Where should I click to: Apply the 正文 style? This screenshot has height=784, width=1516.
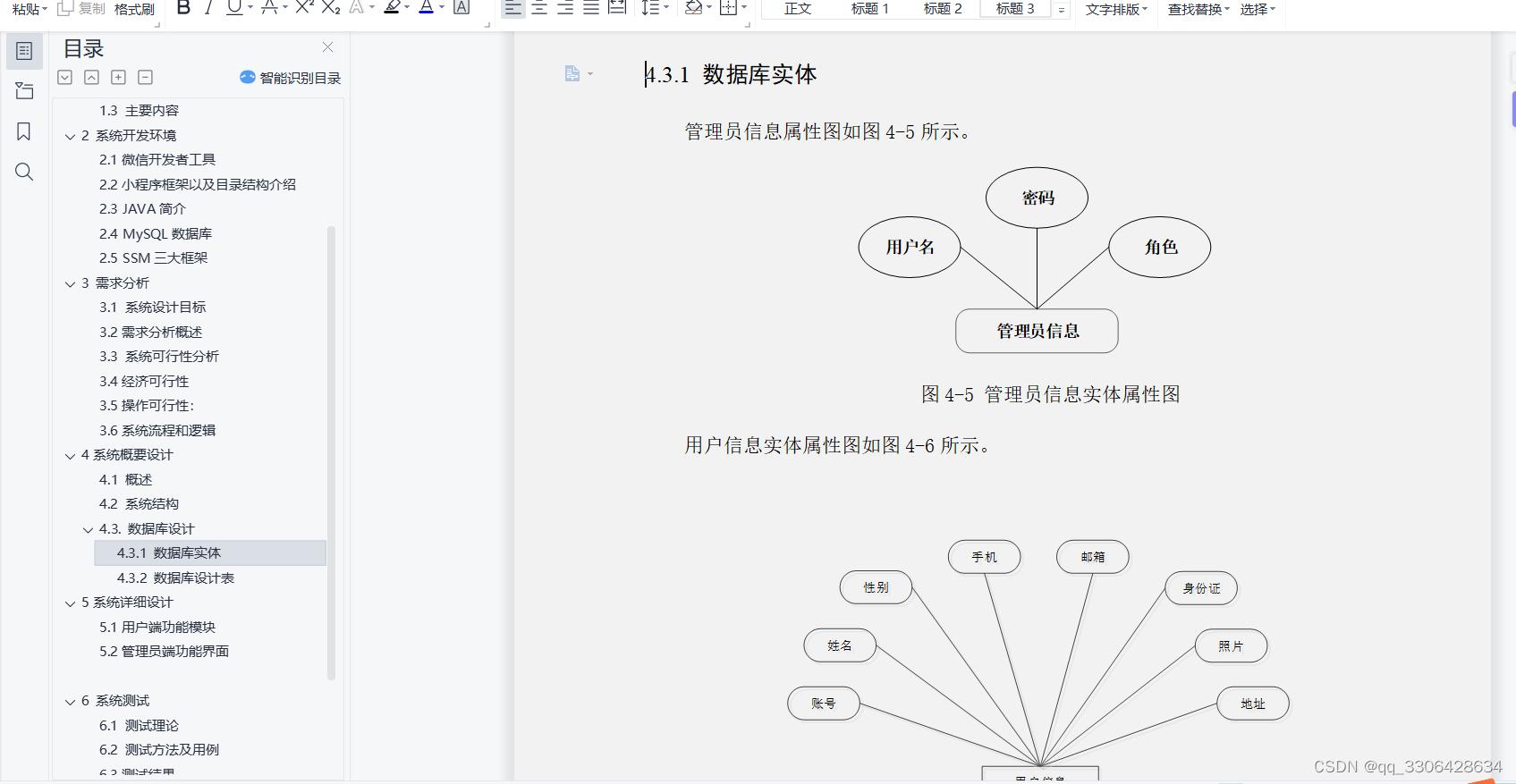tap(798, 9)
